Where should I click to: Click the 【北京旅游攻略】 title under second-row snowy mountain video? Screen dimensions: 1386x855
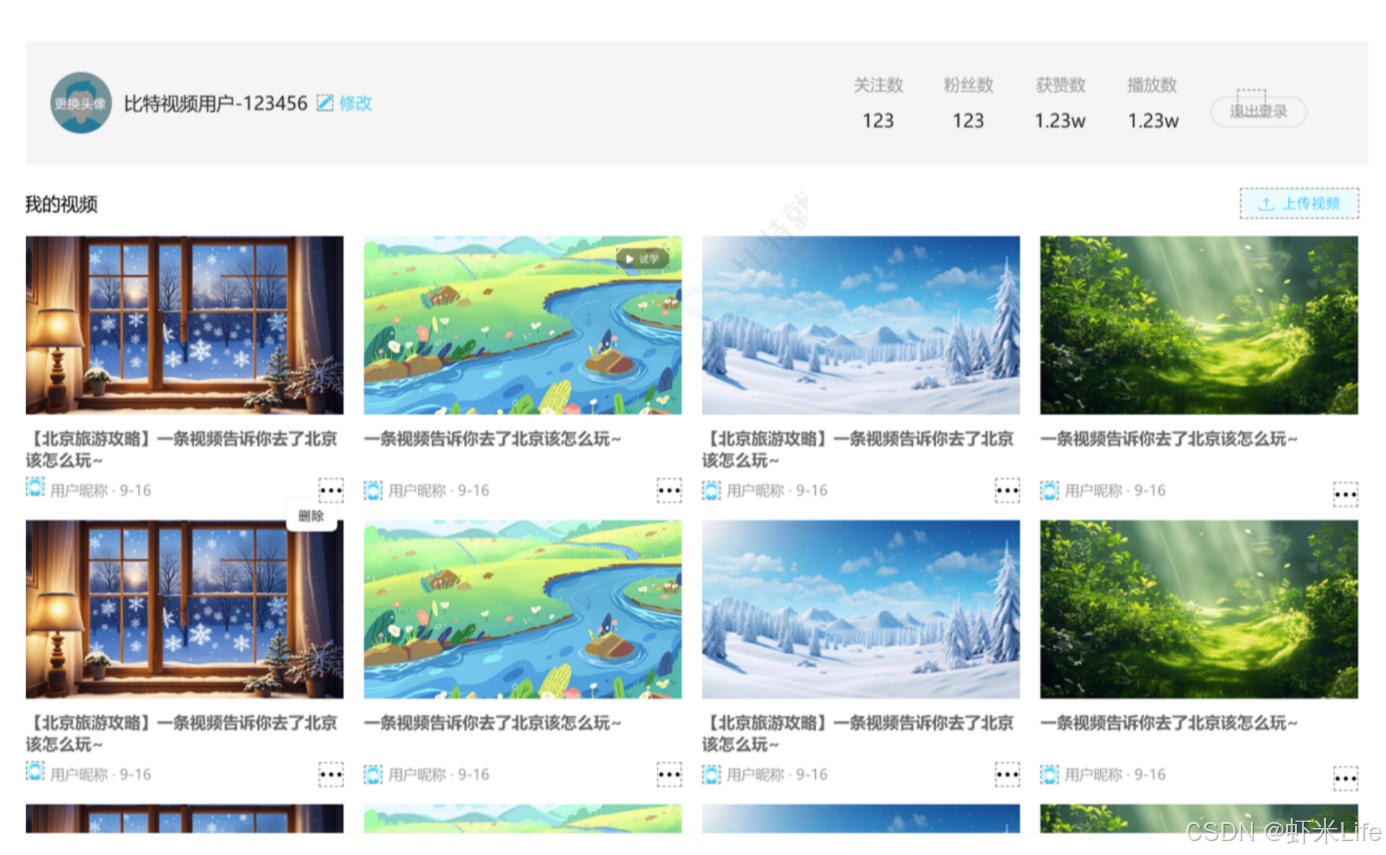click(x=858, y=733)
